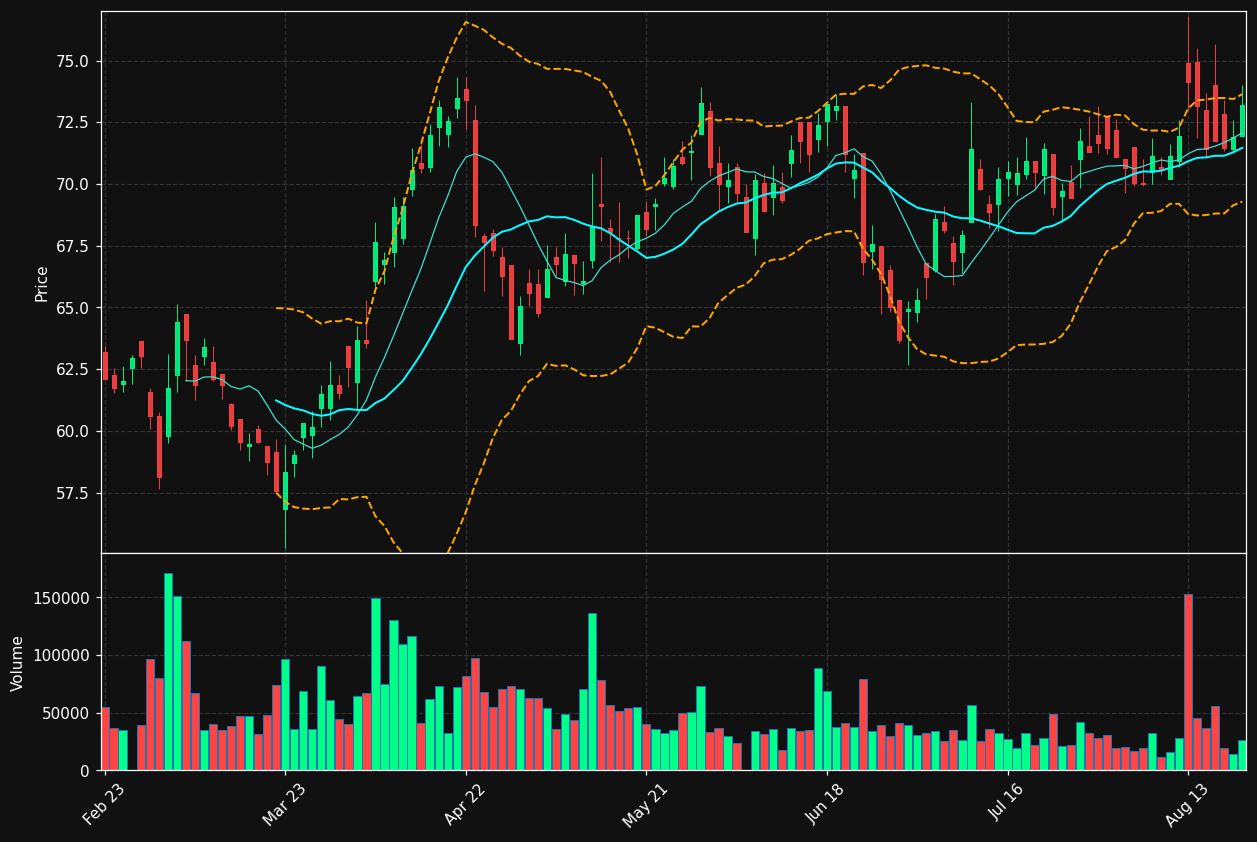The width and height of the screenshot is (1257, 842).
Task: Select the 67.5 price tick label
Action: (x=71, y=247)
